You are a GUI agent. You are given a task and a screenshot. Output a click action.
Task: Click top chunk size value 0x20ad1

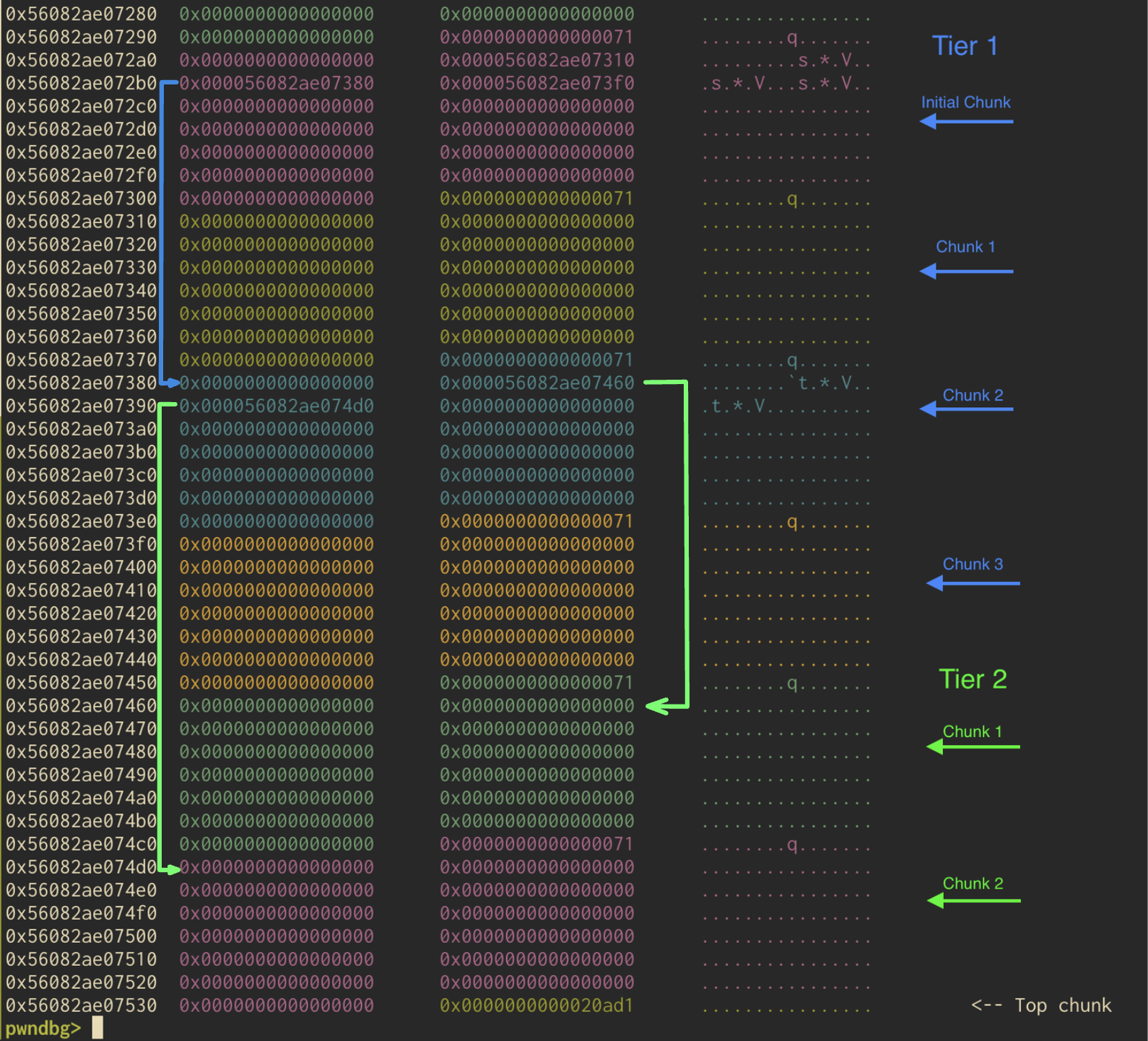(536, 1005)
